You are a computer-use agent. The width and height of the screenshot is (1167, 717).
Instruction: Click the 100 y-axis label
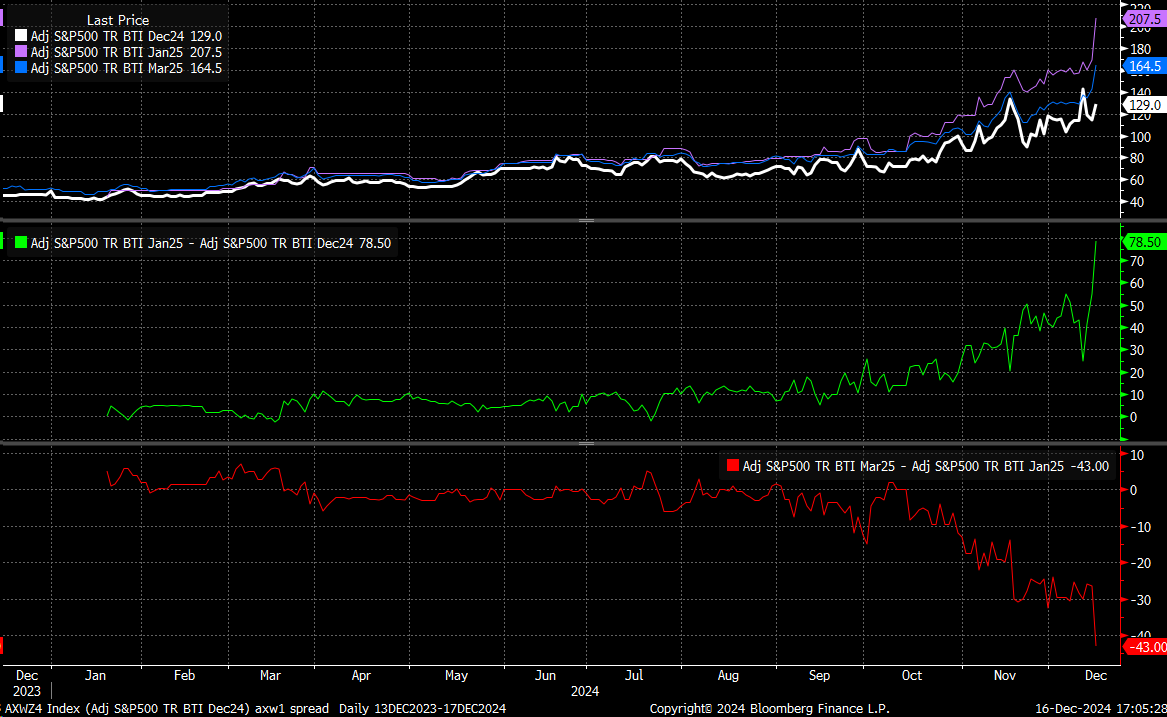tap(1140, 137)
